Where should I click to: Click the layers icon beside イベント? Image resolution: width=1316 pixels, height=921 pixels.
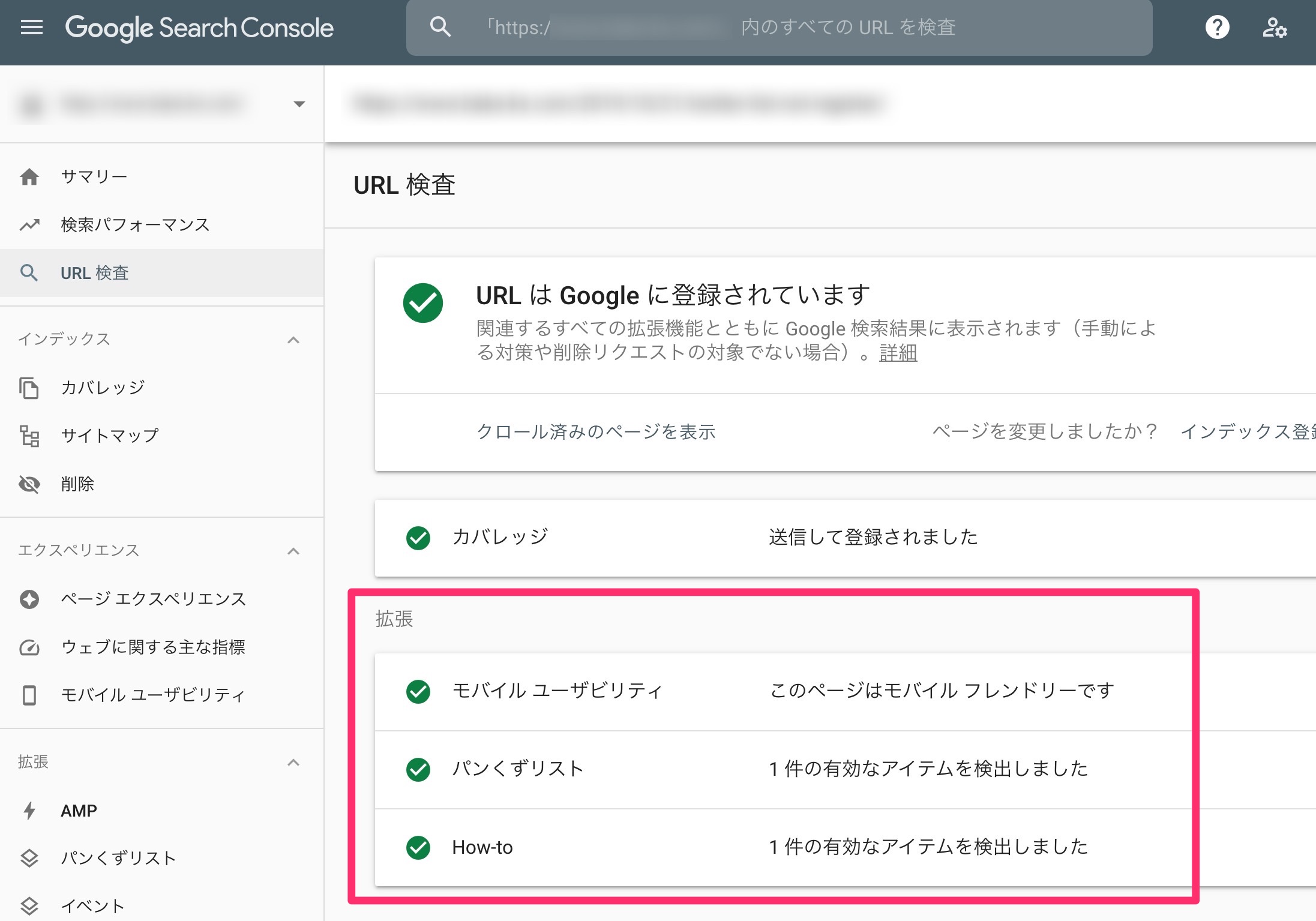pyautogui.click(x=29, y=906)
